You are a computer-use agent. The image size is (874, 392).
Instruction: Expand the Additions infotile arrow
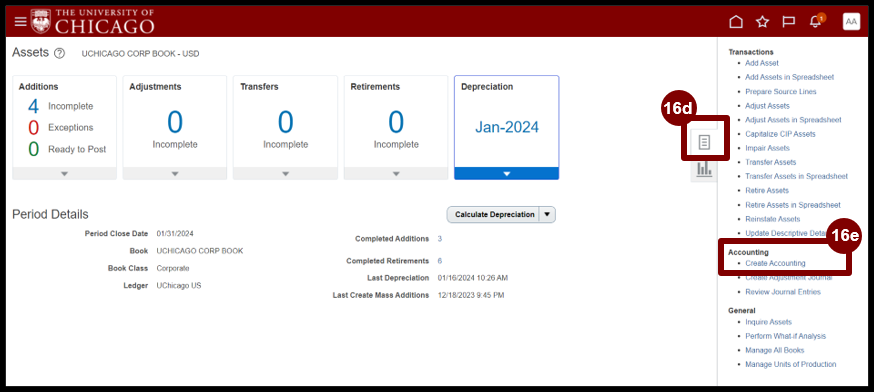pyautogui.click(x=64, y=173)
